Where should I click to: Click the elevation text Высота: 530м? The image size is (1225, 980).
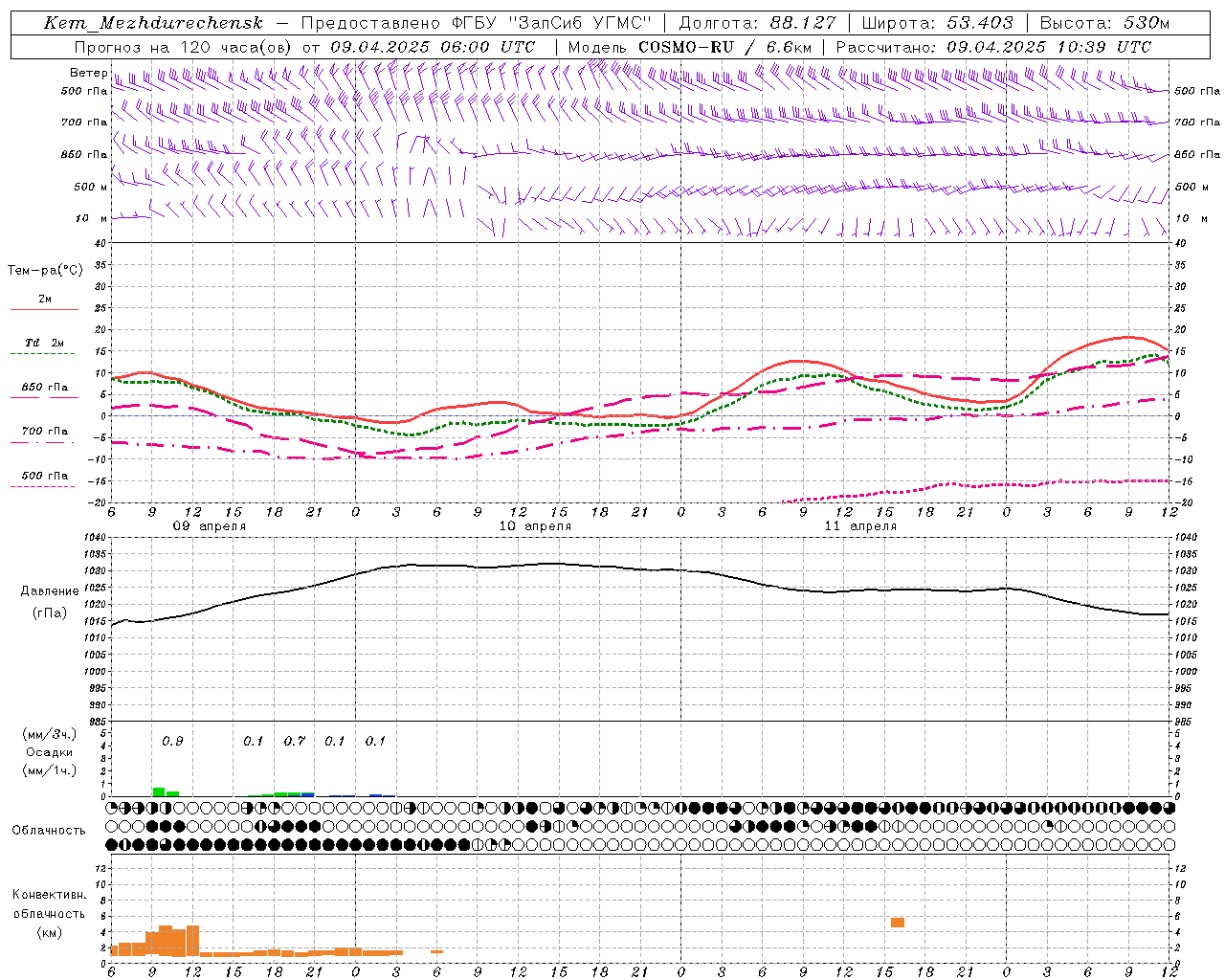point(1104,24)
